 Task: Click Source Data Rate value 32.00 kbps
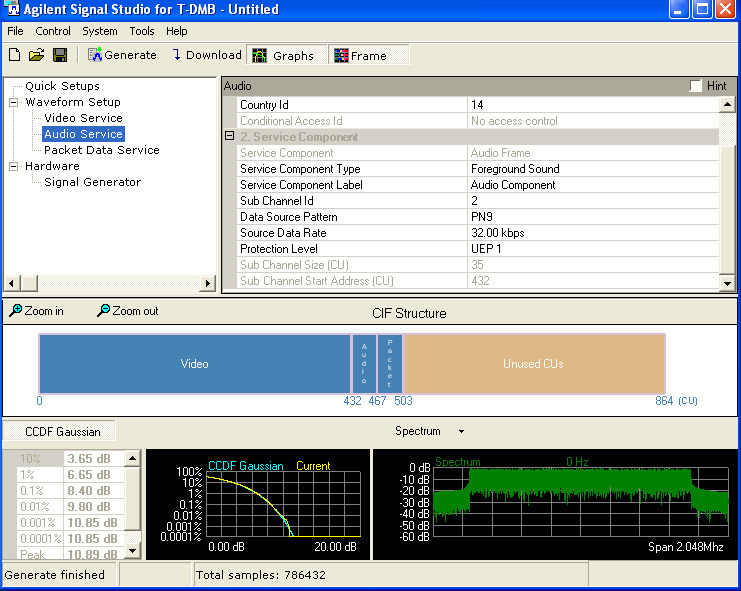pos(593,233)
